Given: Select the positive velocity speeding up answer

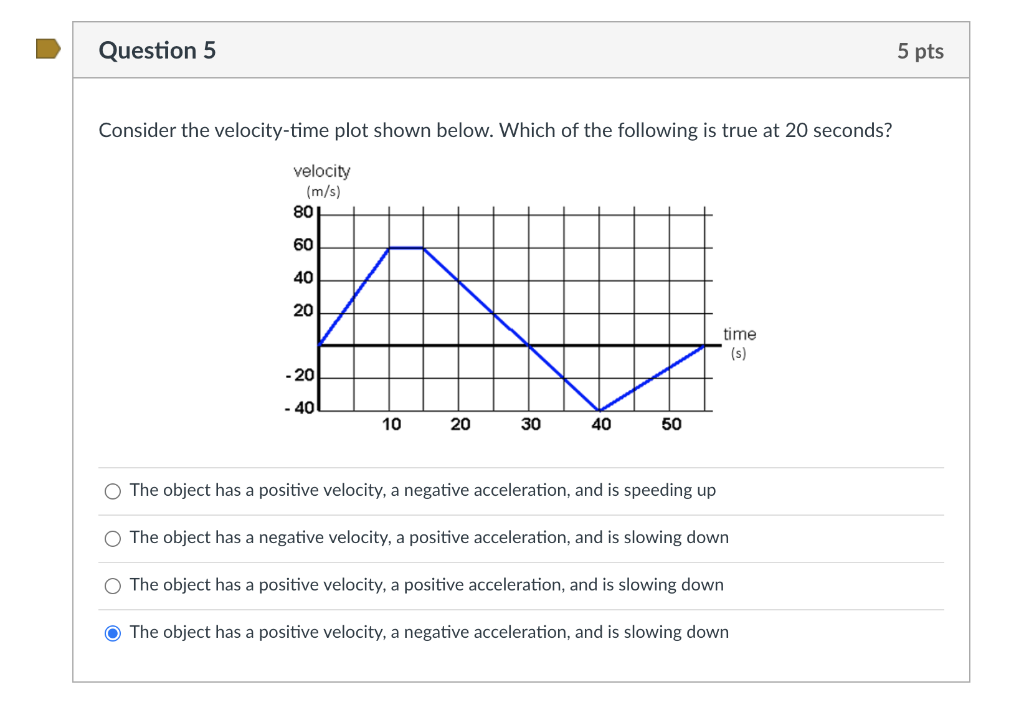Looking at the screenshot, I should click(112, 490).
